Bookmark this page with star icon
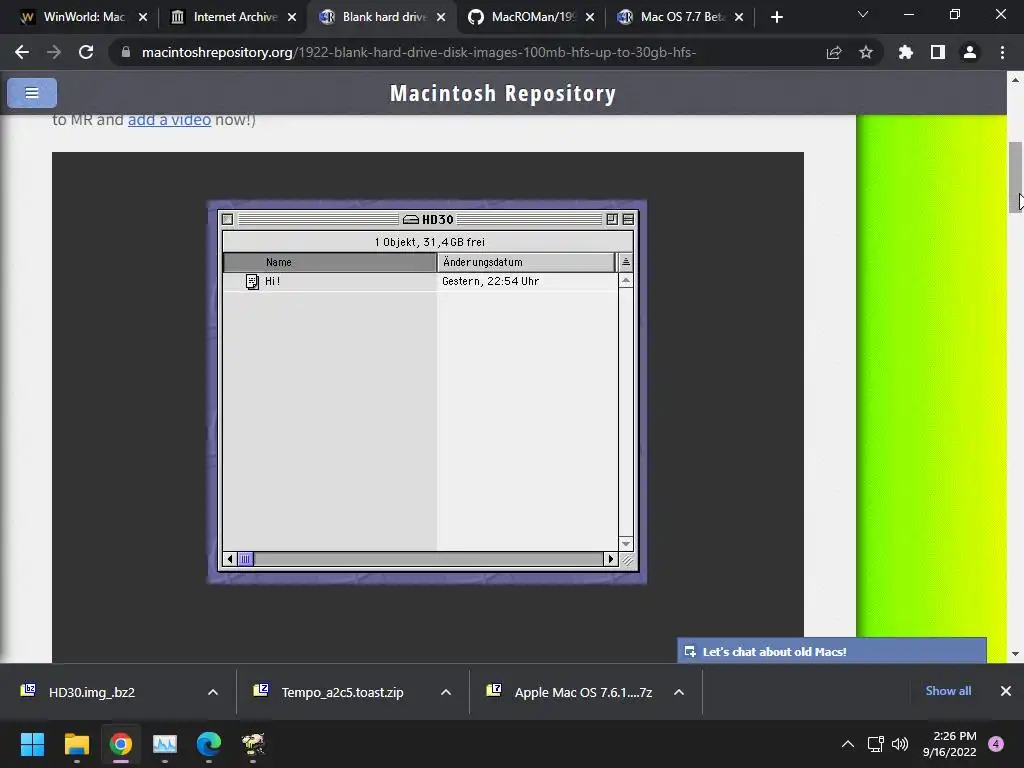The height and width of the screenshot is (768, 1024). (x=865, y=52)
